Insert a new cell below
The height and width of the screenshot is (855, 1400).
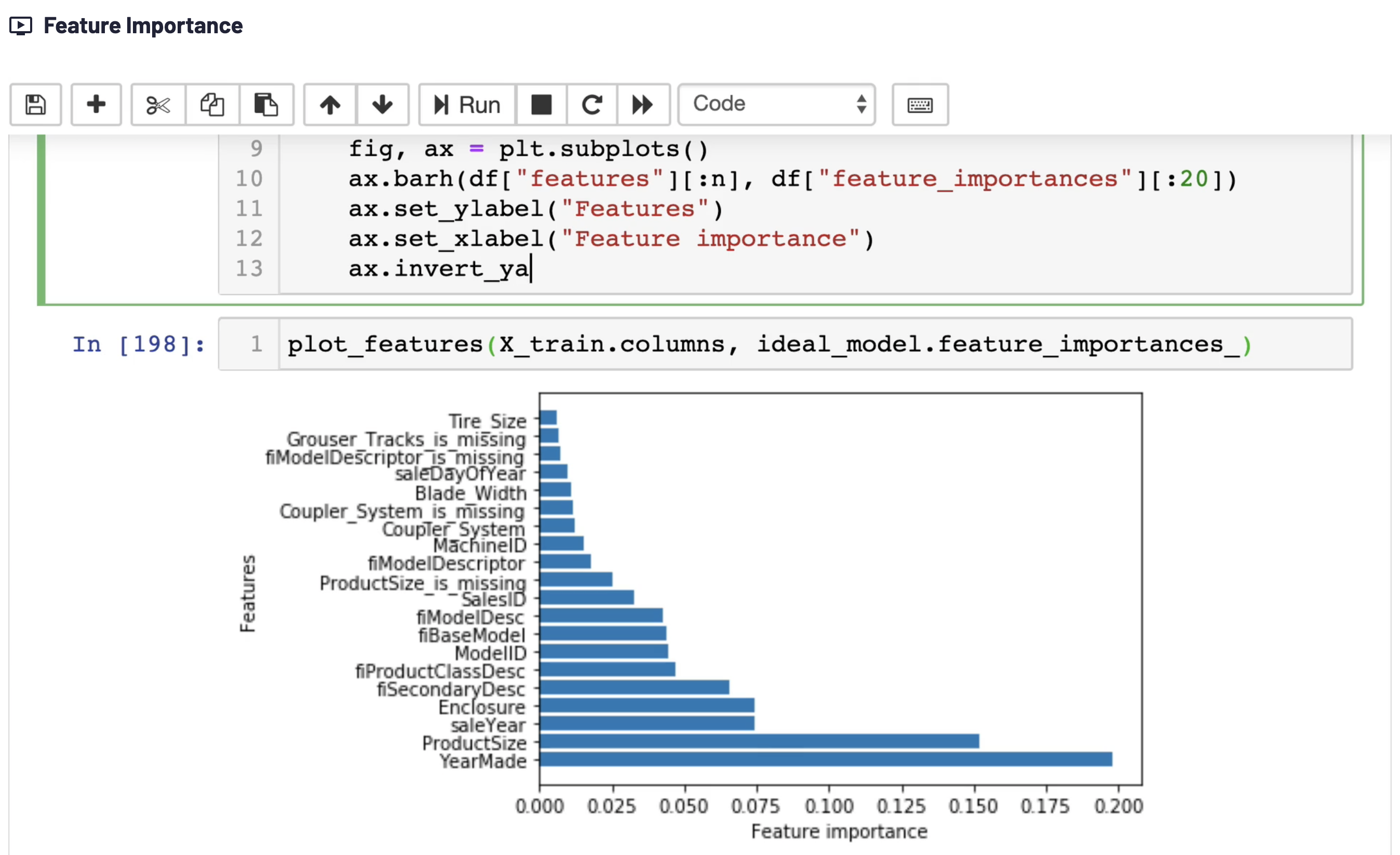[96, 104]
